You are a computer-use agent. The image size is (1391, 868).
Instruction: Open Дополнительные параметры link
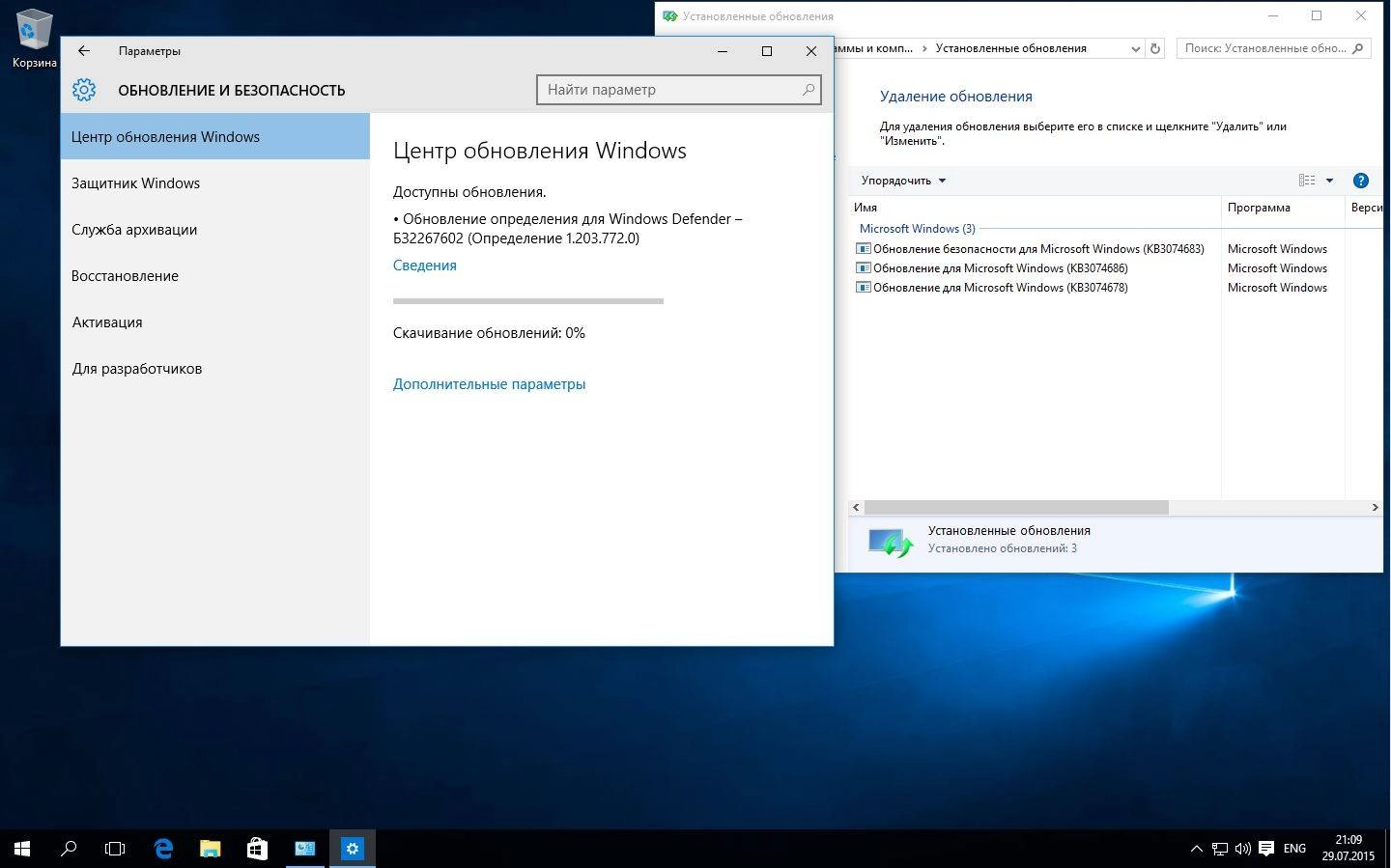click(489, 384)
